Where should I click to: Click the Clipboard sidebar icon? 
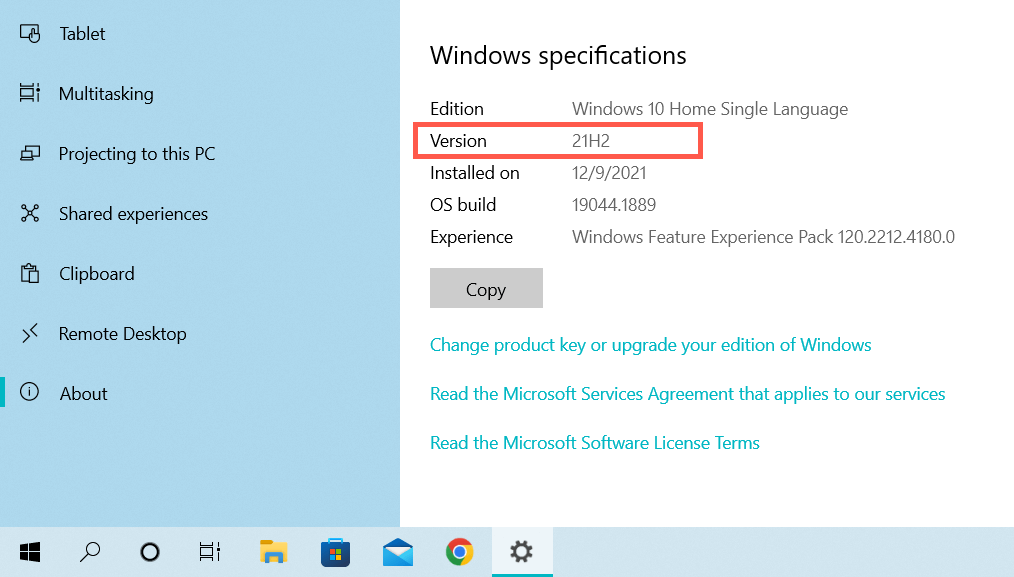click(30, 274)
